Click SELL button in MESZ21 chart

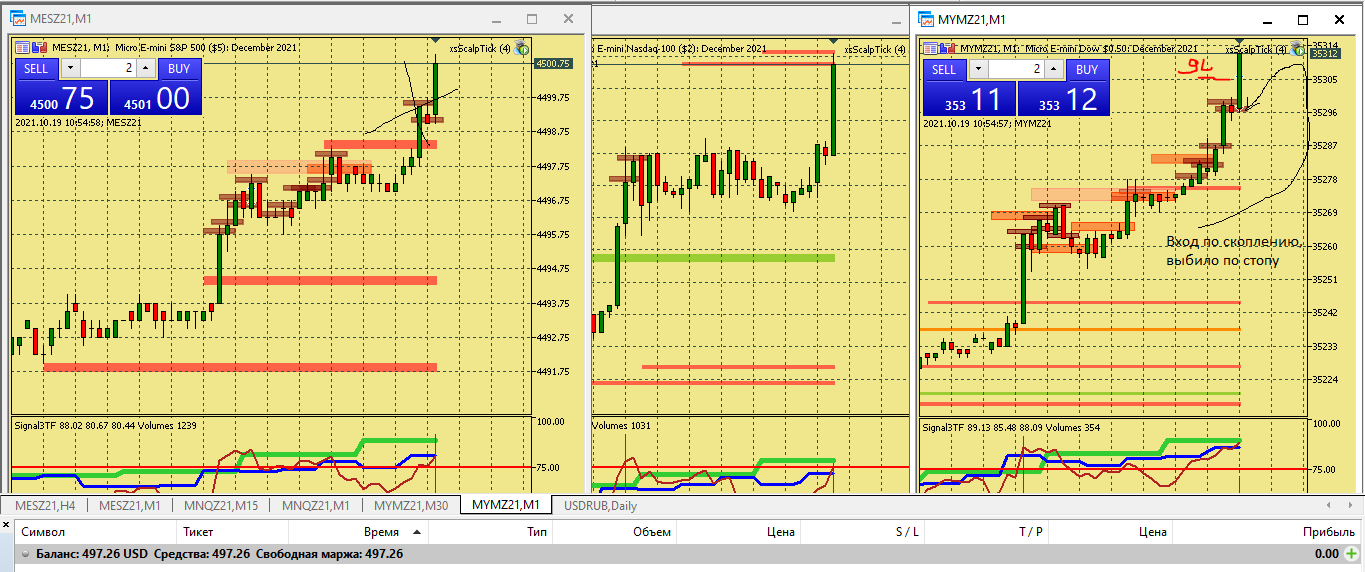point(36,68)
